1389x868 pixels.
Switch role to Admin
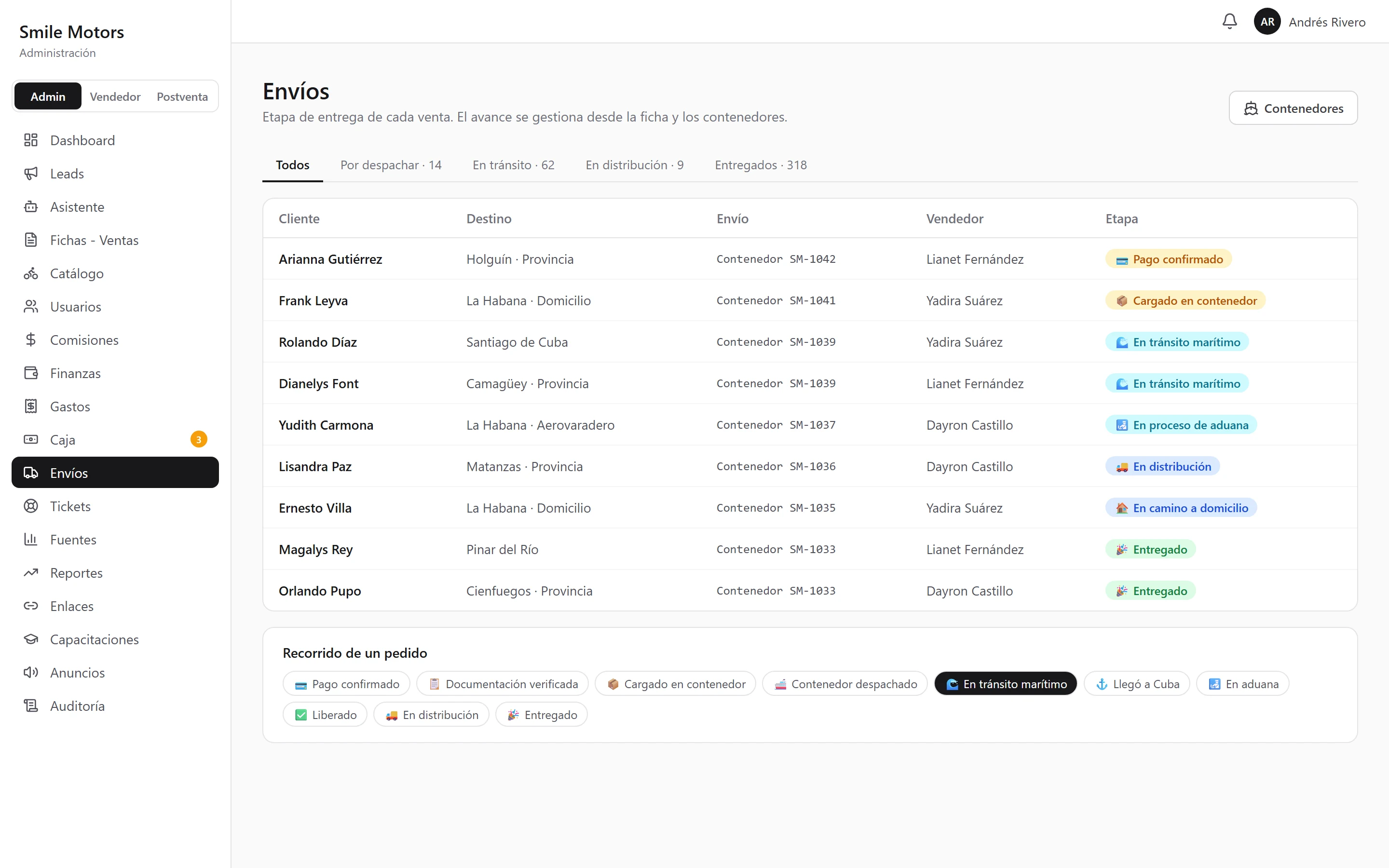point(48,96)
